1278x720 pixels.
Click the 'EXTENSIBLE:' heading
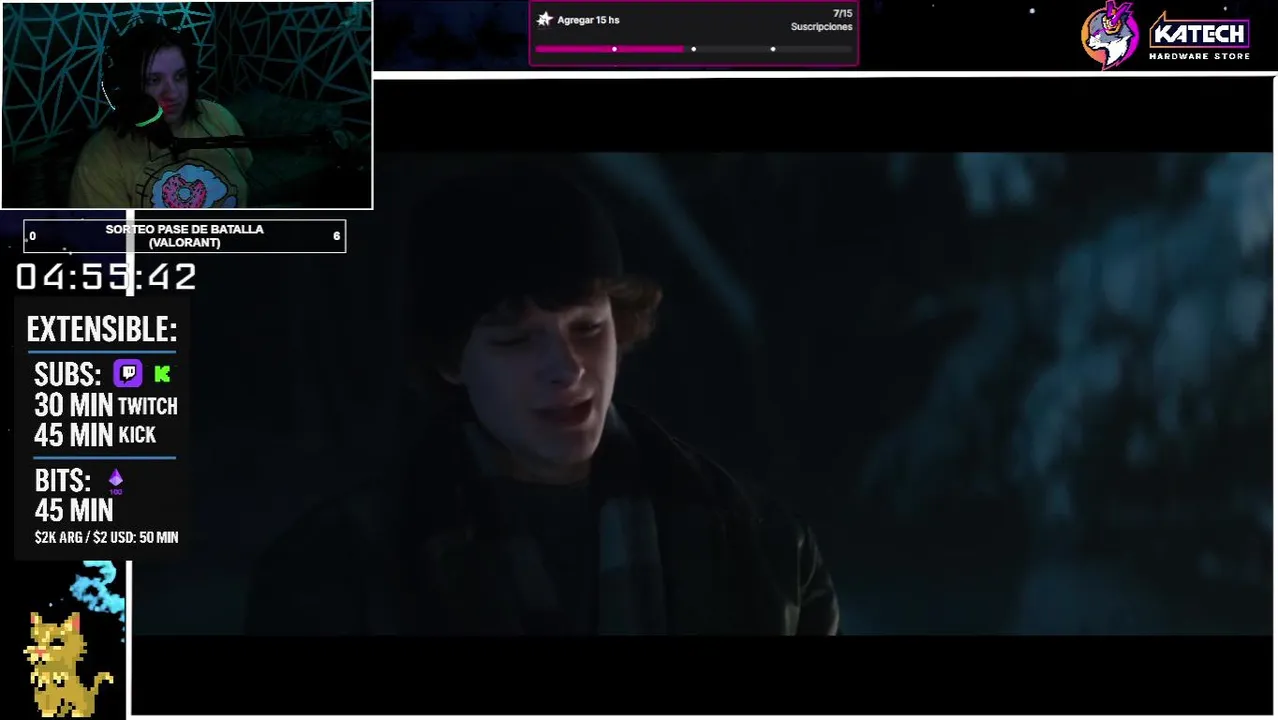[x=102, y=329]
